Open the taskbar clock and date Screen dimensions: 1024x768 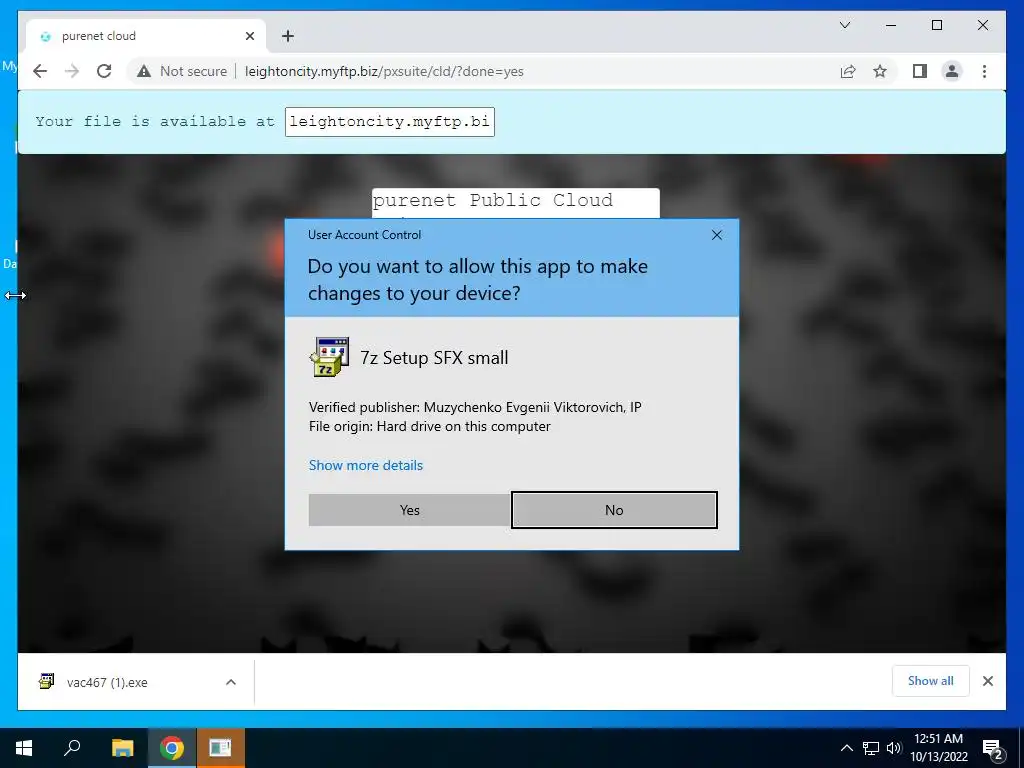[938, 748]
